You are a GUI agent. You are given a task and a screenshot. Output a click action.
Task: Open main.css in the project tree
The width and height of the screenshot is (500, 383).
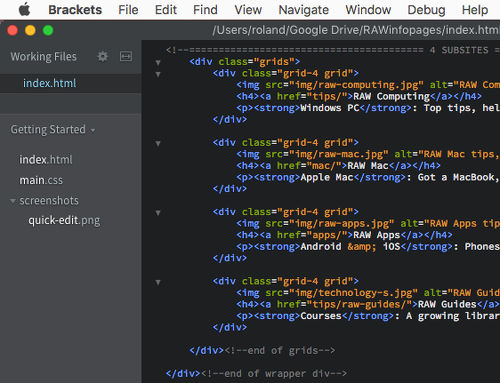point(41,180)
